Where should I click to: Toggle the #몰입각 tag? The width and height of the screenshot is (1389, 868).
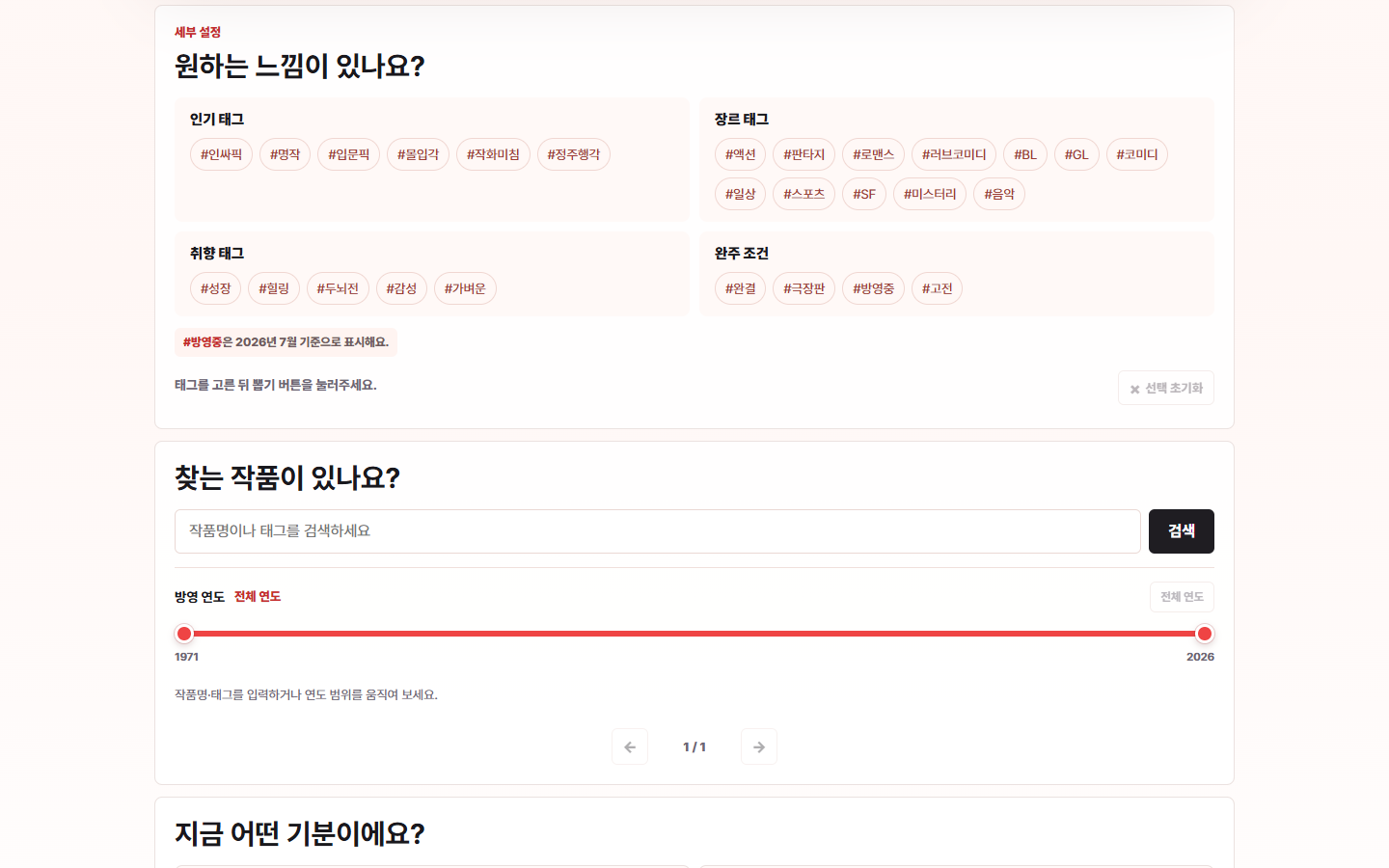(x=418, y=154)
